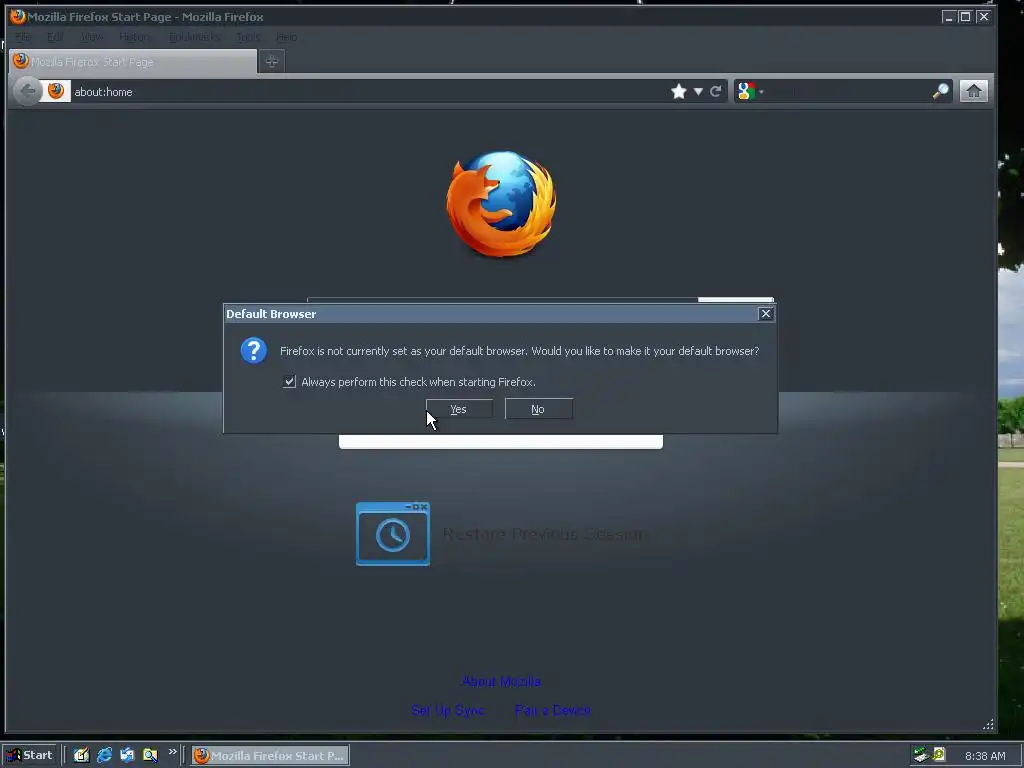Open the Google search engine dropdown
This screenshot has height=768, width=1024.
coord(750,91)
